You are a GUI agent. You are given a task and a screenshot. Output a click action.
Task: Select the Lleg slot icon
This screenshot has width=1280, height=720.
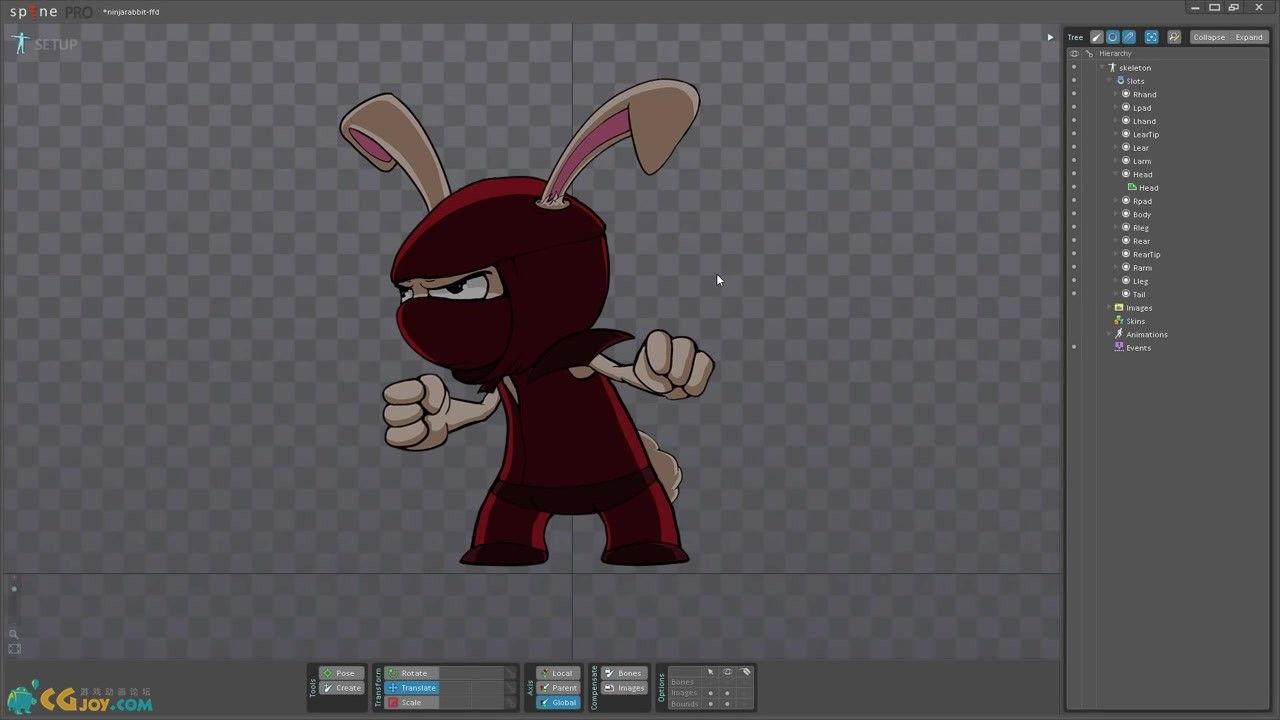(x=1126, y=281)
